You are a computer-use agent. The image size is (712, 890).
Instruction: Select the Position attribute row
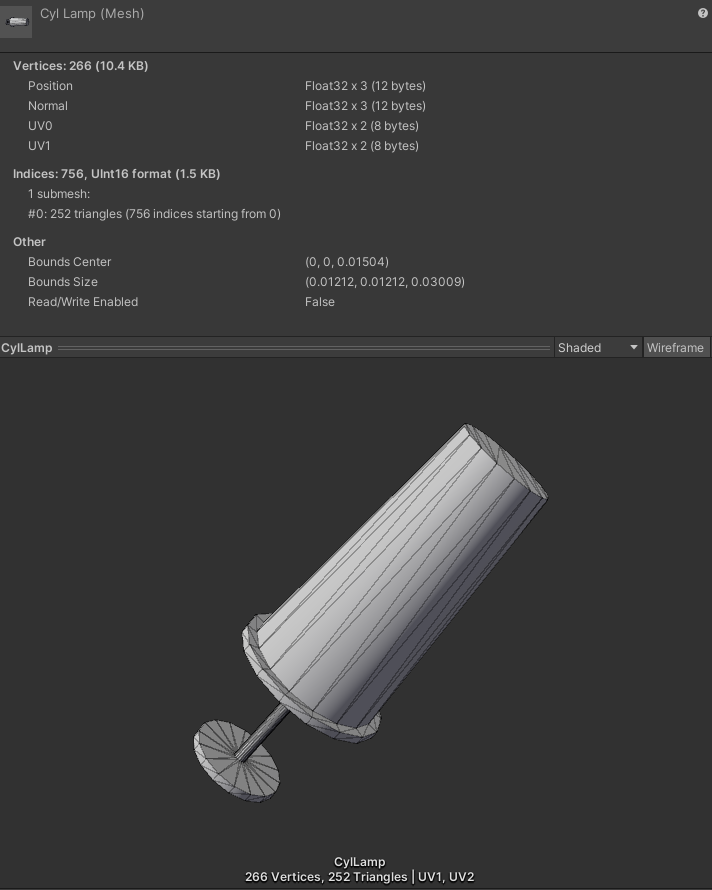tap(50, 86)
